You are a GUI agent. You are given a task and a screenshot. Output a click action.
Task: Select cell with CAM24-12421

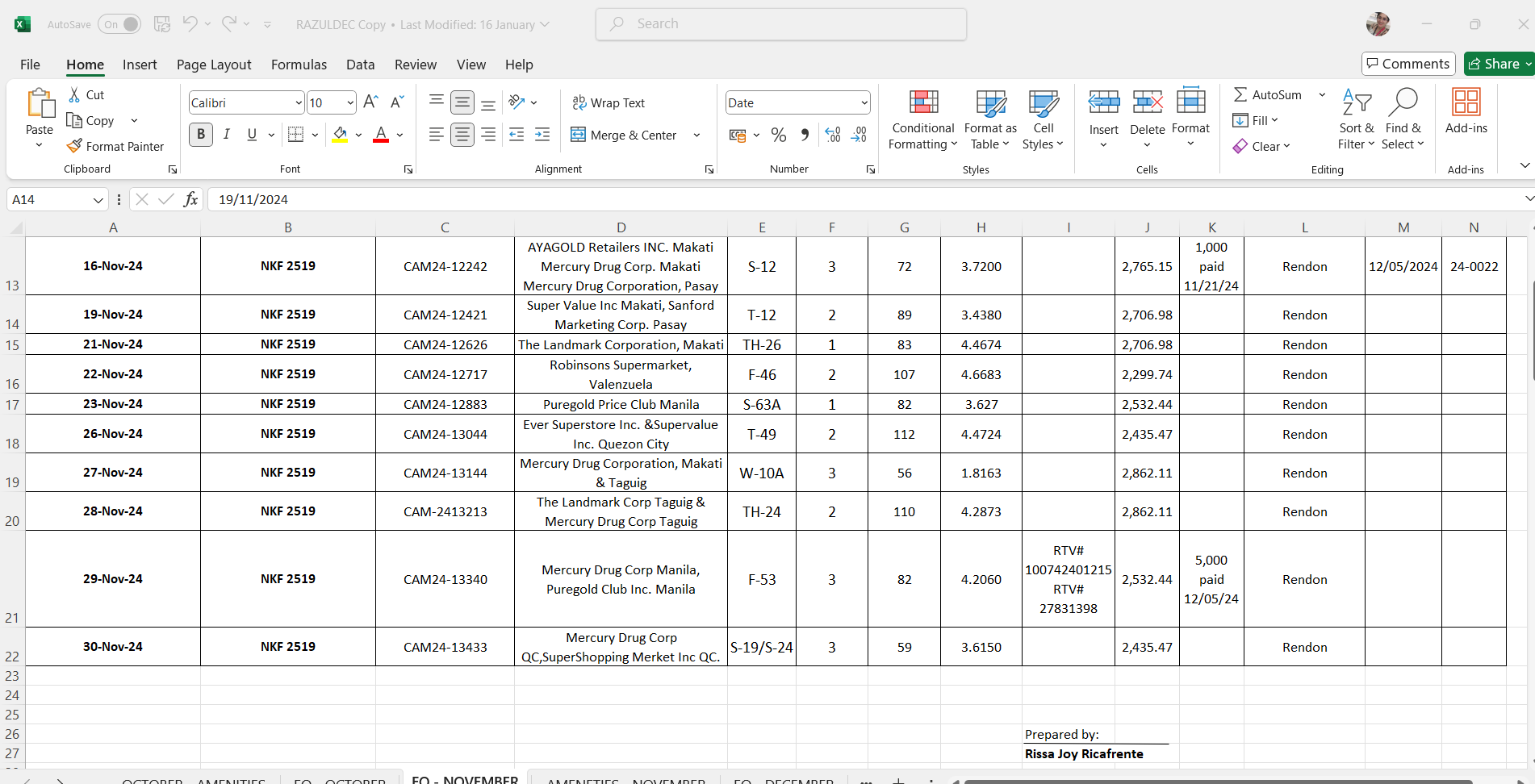coord(445,315)
